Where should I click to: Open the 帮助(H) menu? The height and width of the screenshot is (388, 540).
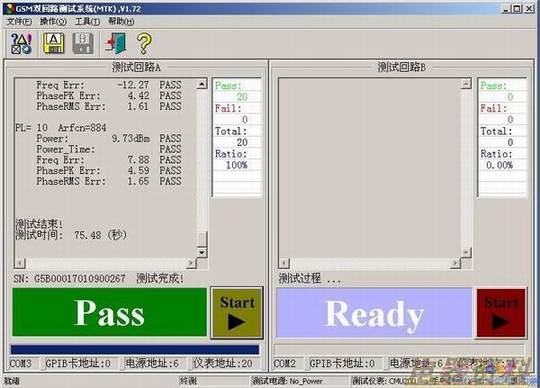click(x=121, y=21)
